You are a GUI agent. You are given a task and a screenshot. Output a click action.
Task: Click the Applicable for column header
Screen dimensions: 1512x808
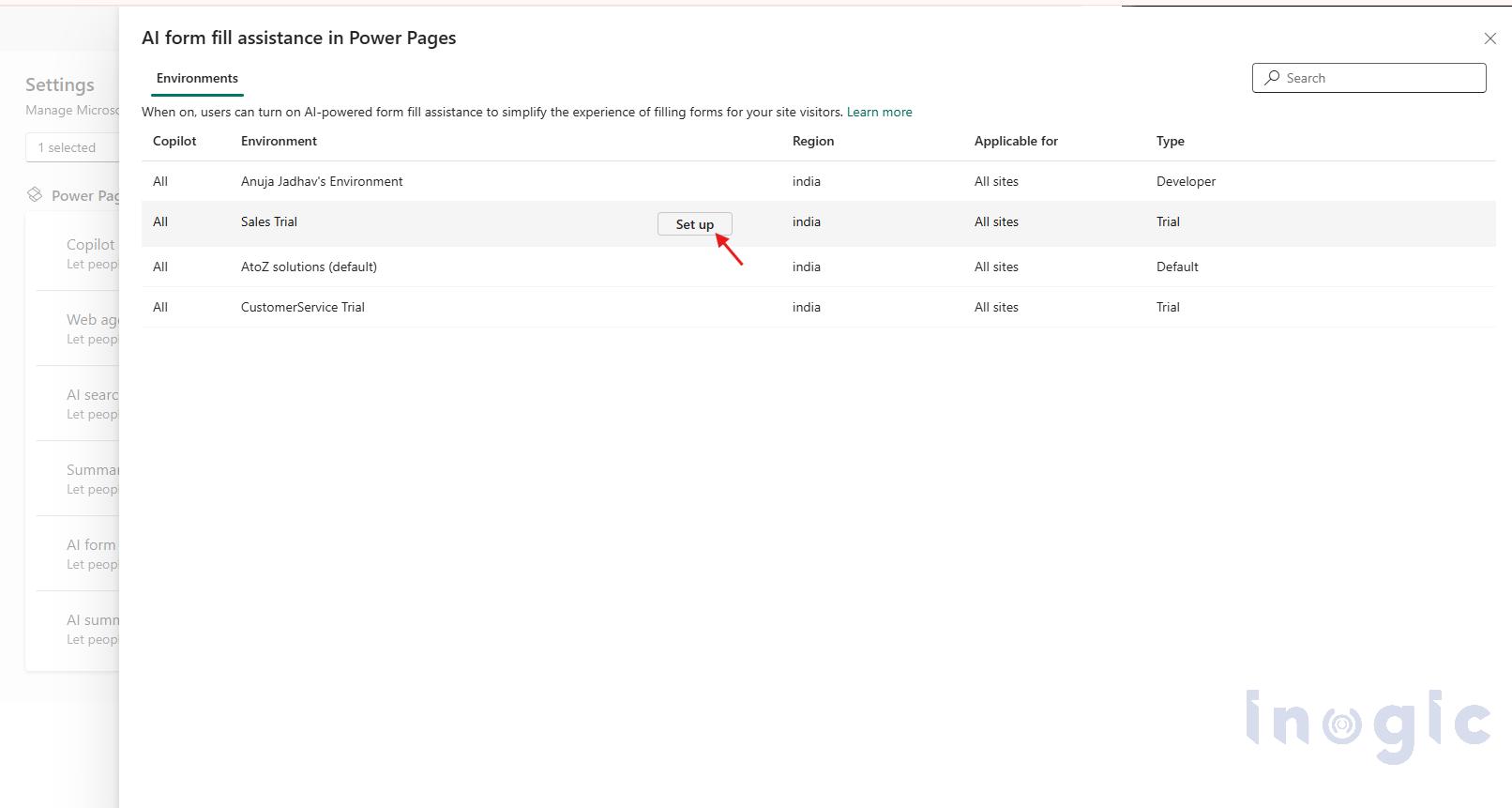(x=1016, y=141)
